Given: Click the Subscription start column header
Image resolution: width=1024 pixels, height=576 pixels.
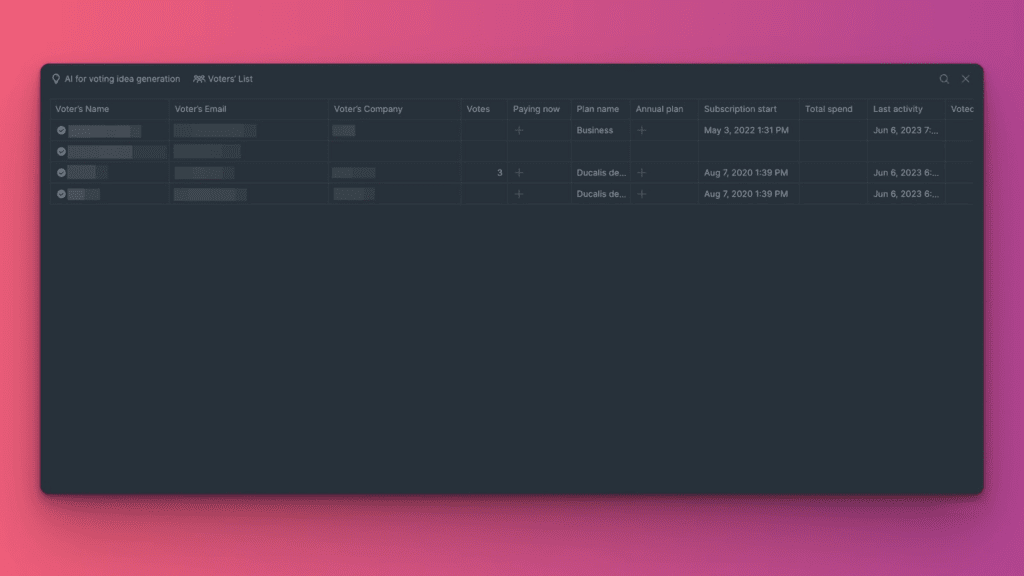Looking at the screenshot, I should pyautogui.click(x=740, y=109).
